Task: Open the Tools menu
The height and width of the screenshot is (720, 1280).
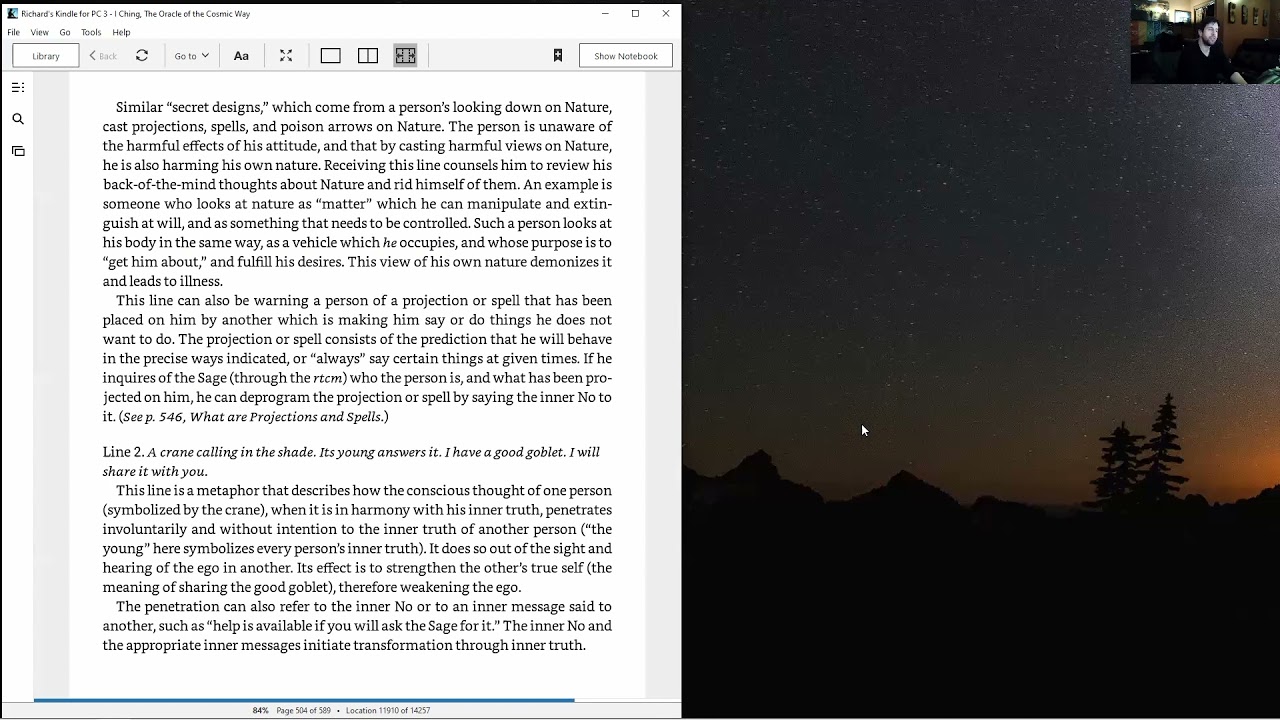Action: 91,32
